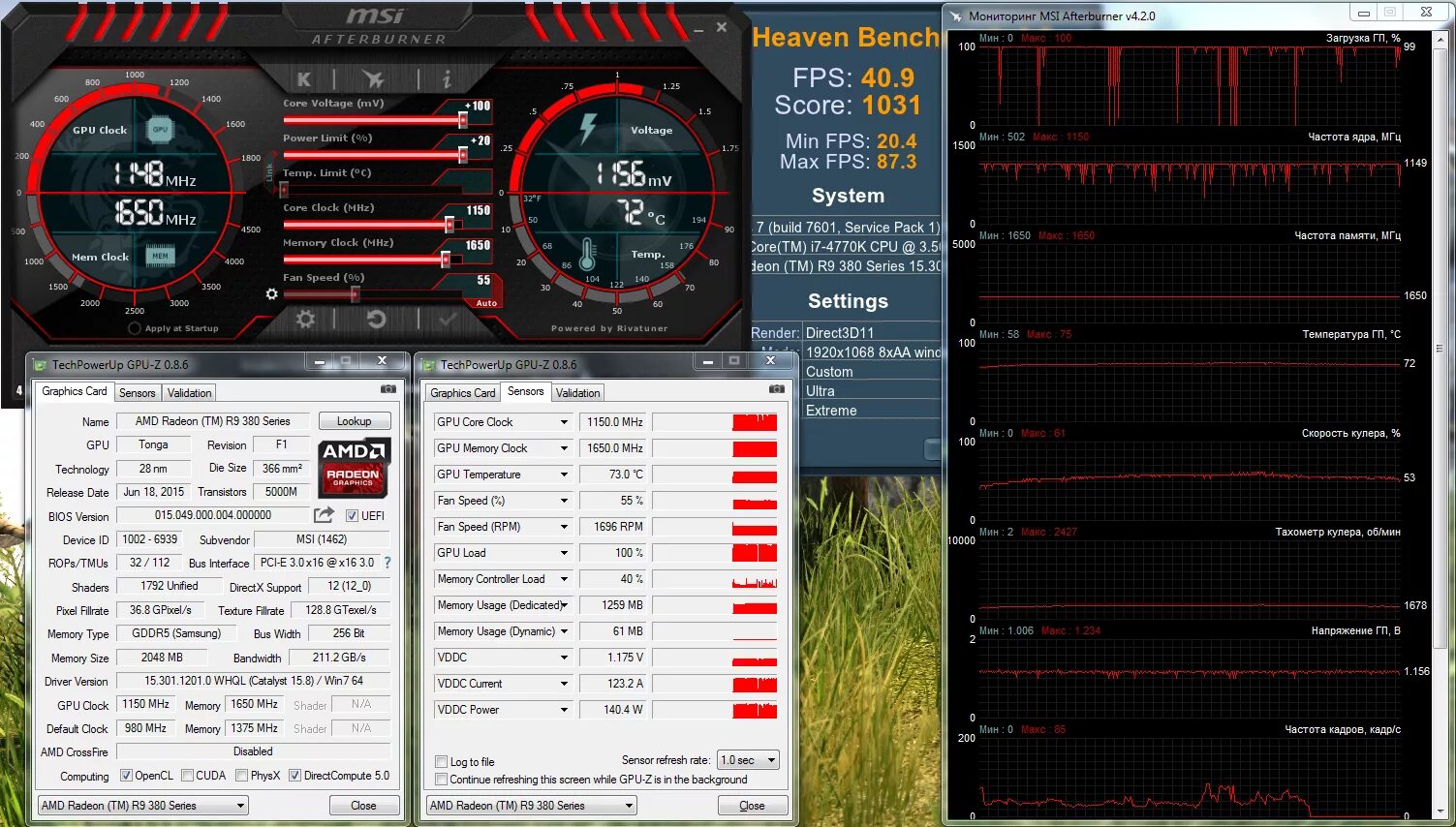Screen dimensions: 1456x827
Task: Minimize the MSI Afterburner skin window
Action: pos(698,30)
